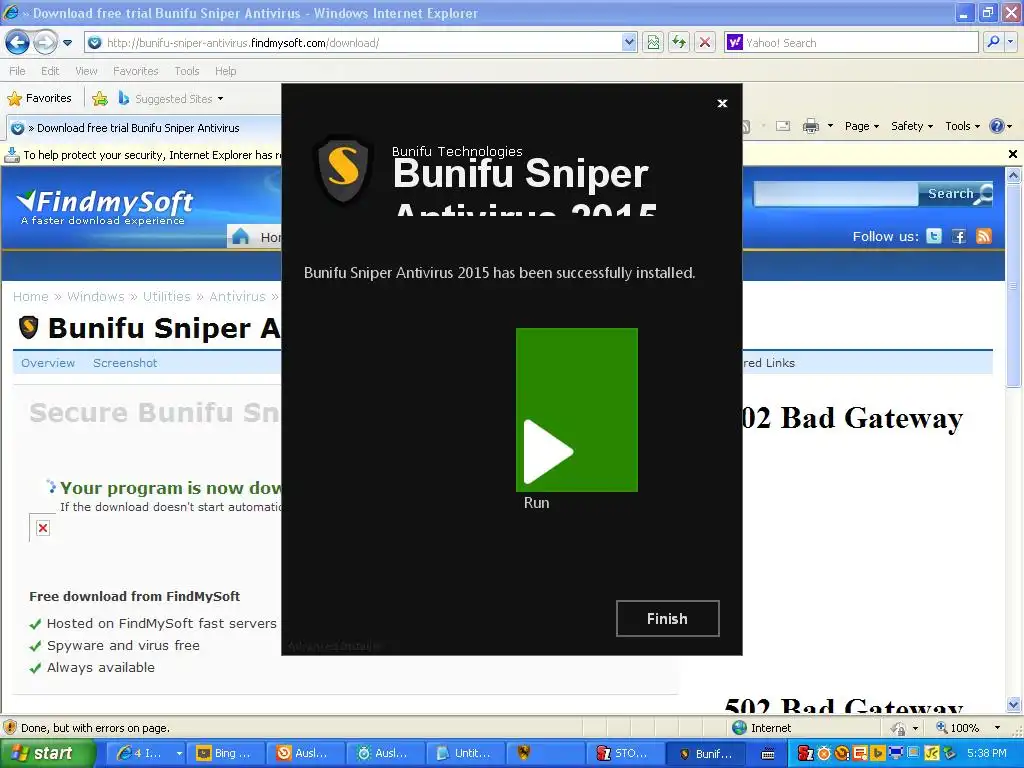Go back with the IE back arrow
This screenshot has height=768, width=1024.
(17, 43)
